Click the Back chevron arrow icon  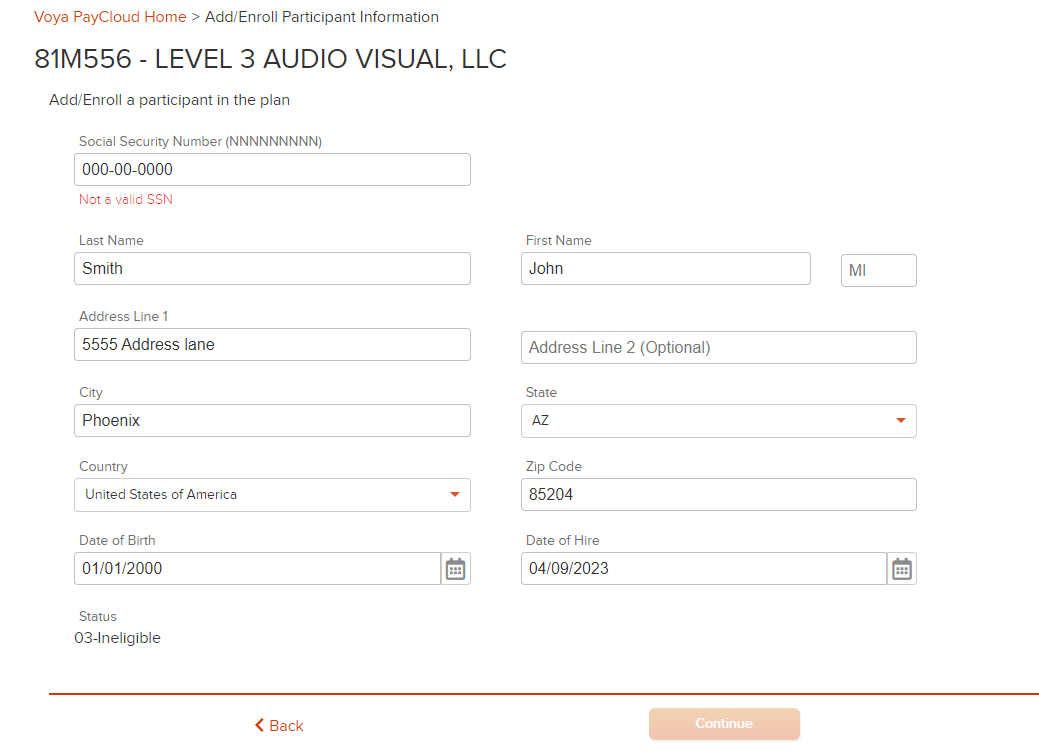coord(259,725)
